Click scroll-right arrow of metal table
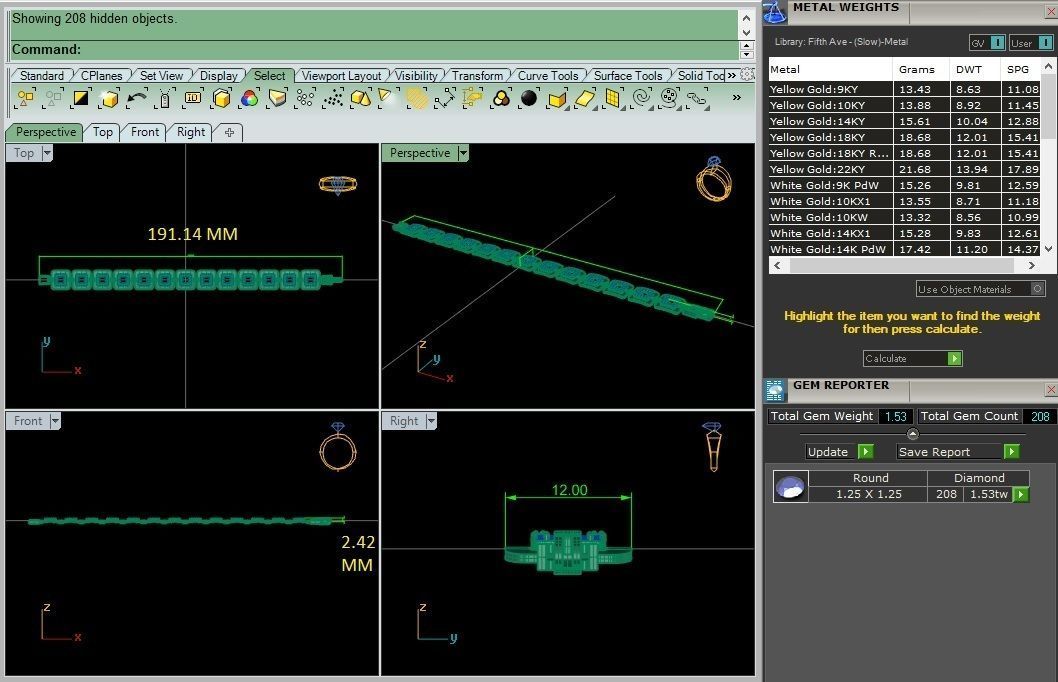 tap(1032, 265)
